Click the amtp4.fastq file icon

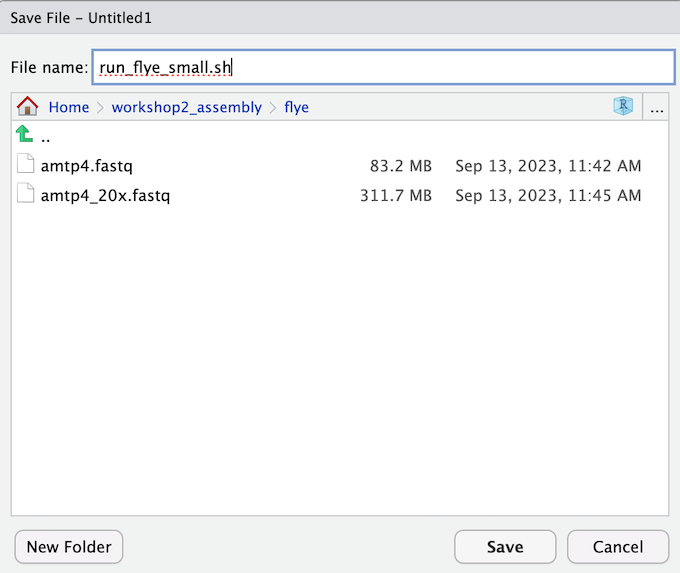point(26,164)
